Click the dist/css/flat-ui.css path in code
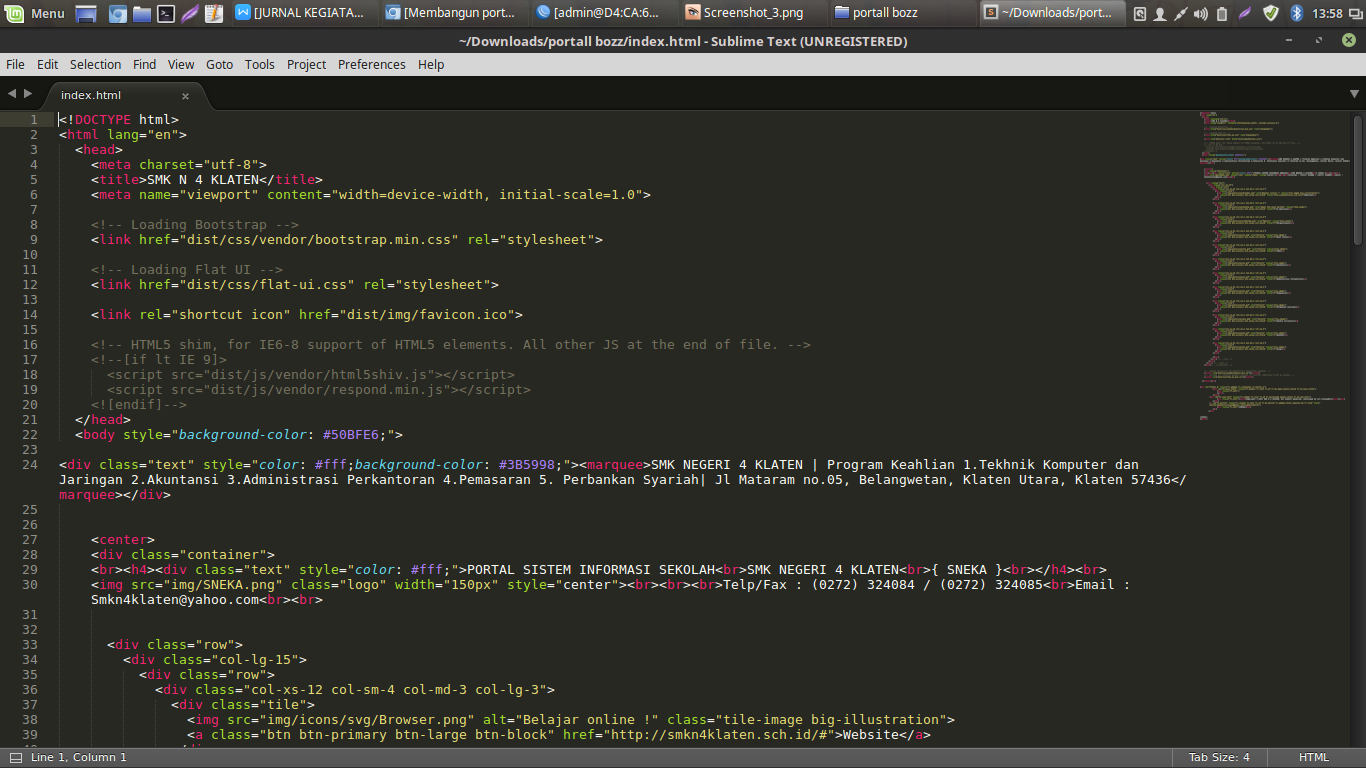 [x=267, y=285]
